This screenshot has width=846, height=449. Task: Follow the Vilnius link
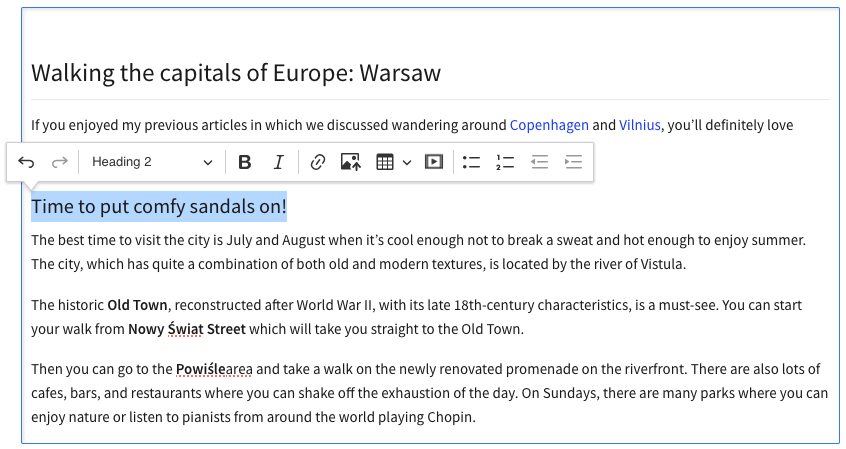pyautogui.click(x=639, y=125)
